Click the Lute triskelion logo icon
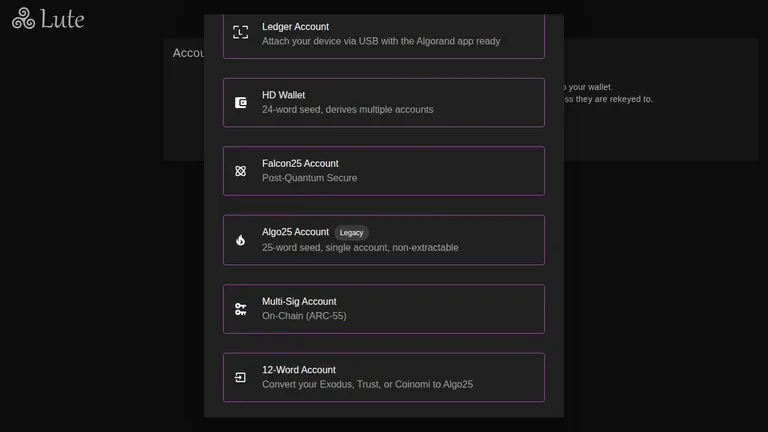 tap(24, 19)
